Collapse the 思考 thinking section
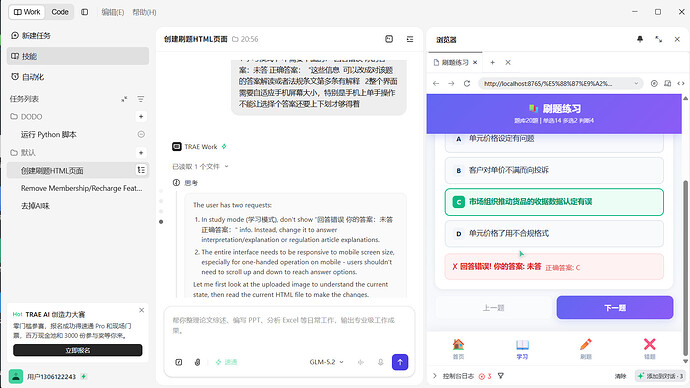Image resolution: width=690 pixels, height=388 pixels. [185, 183]
